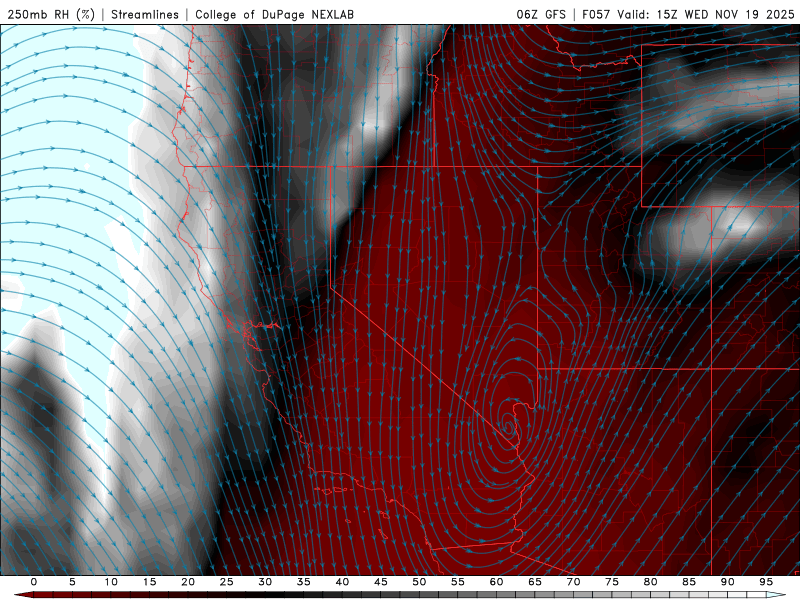The width and height of the screenshot is (800, 600).
Task: Click the "F057" forecast hour label
Action: click(596, 14)
